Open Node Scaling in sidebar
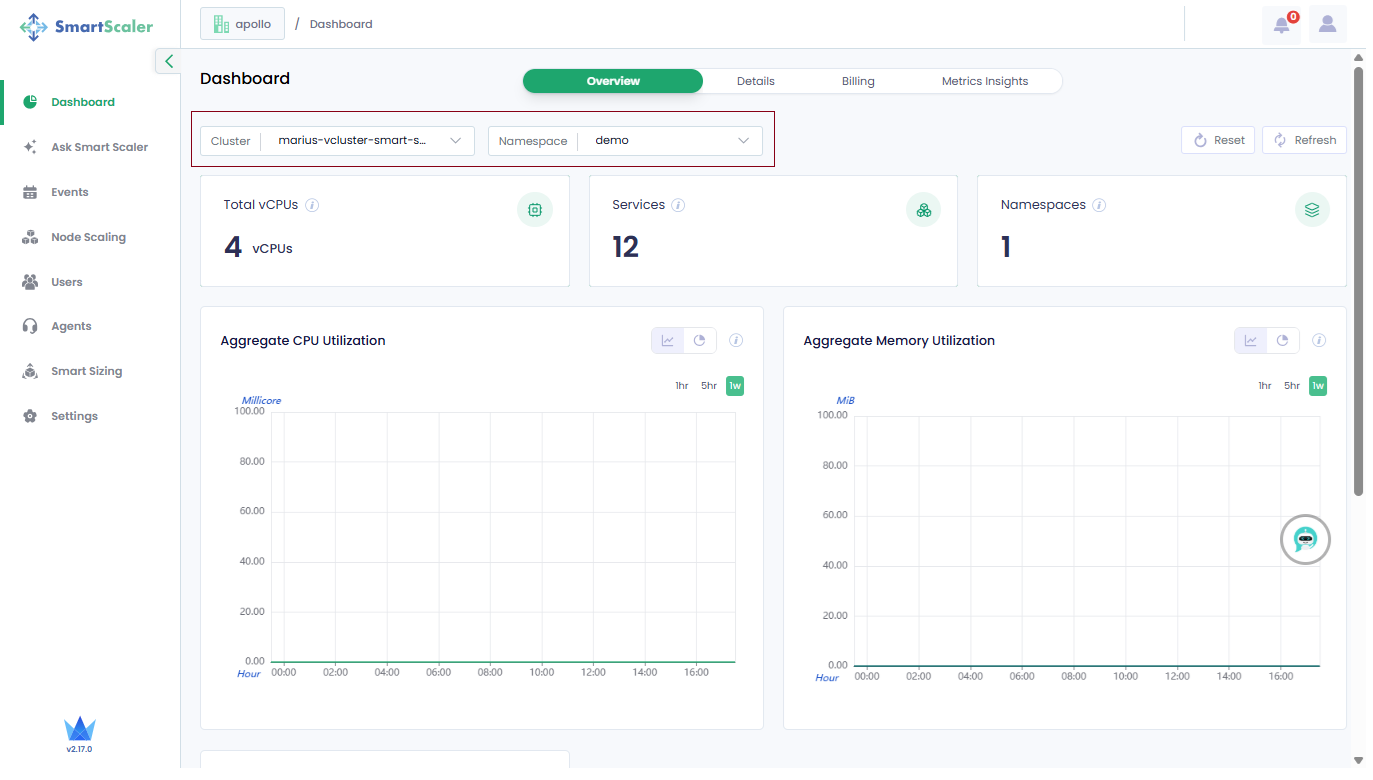 coord(88,237)
